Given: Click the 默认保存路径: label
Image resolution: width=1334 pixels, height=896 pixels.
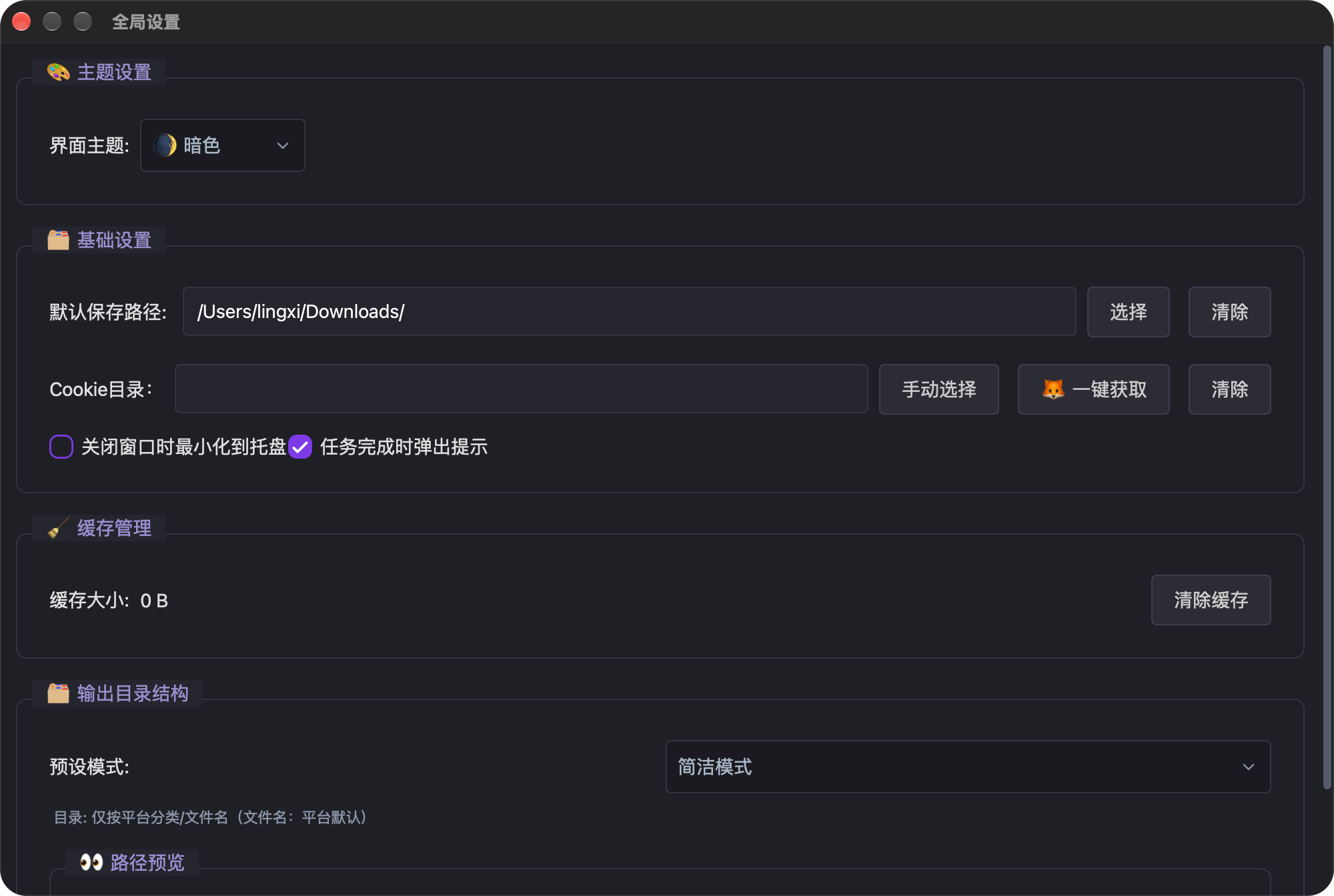Looking at the screenshot, I should [108, 312].
